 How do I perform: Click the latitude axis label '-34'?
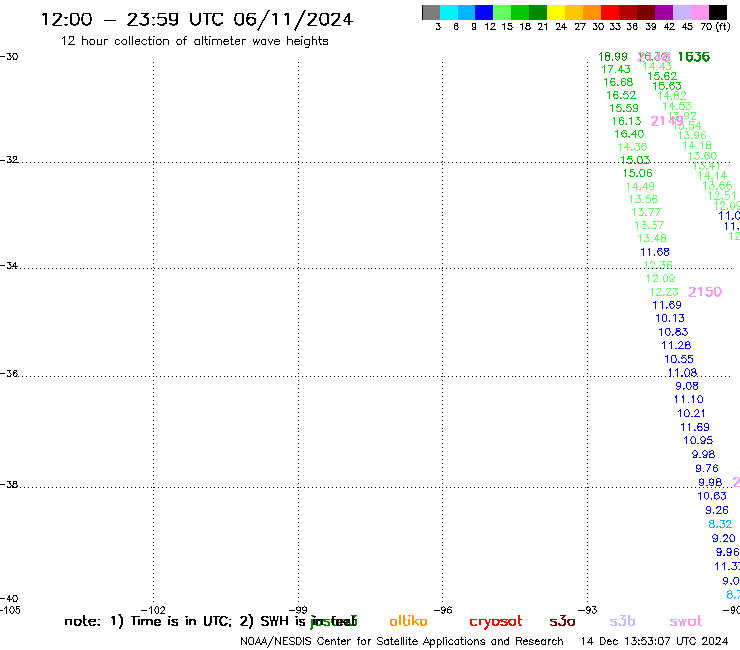(x=9, y=266)
